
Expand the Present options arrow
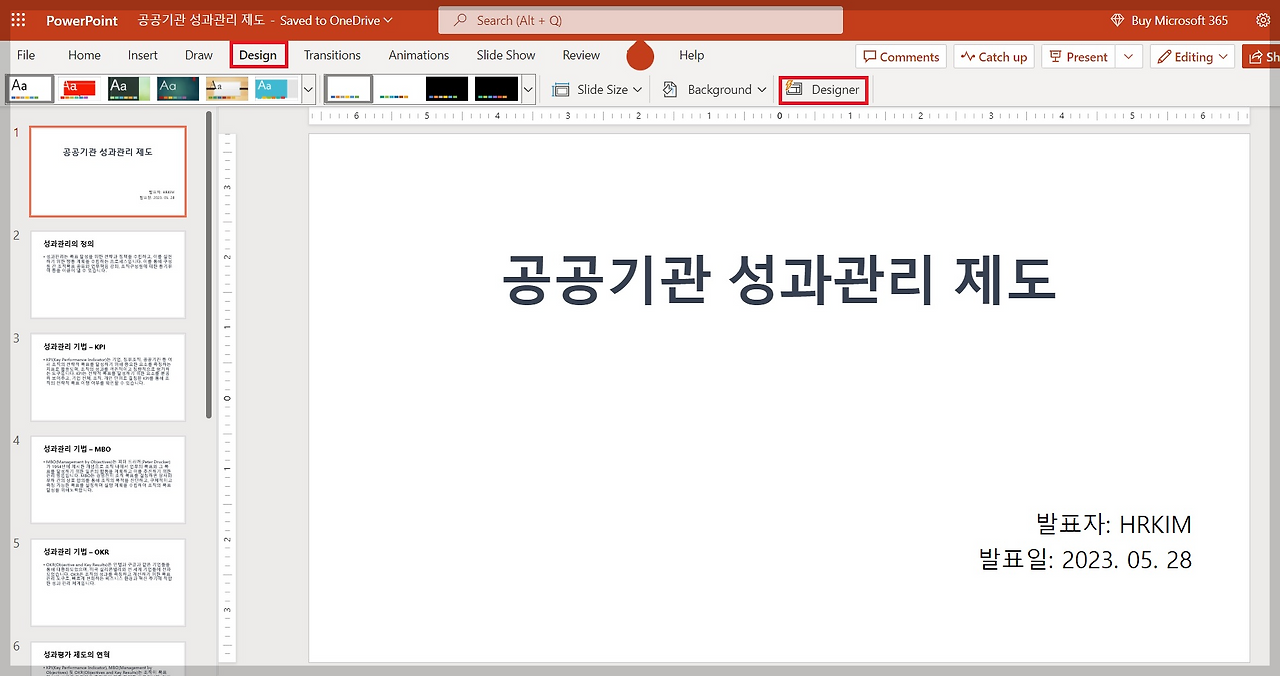click(1129, 57)
